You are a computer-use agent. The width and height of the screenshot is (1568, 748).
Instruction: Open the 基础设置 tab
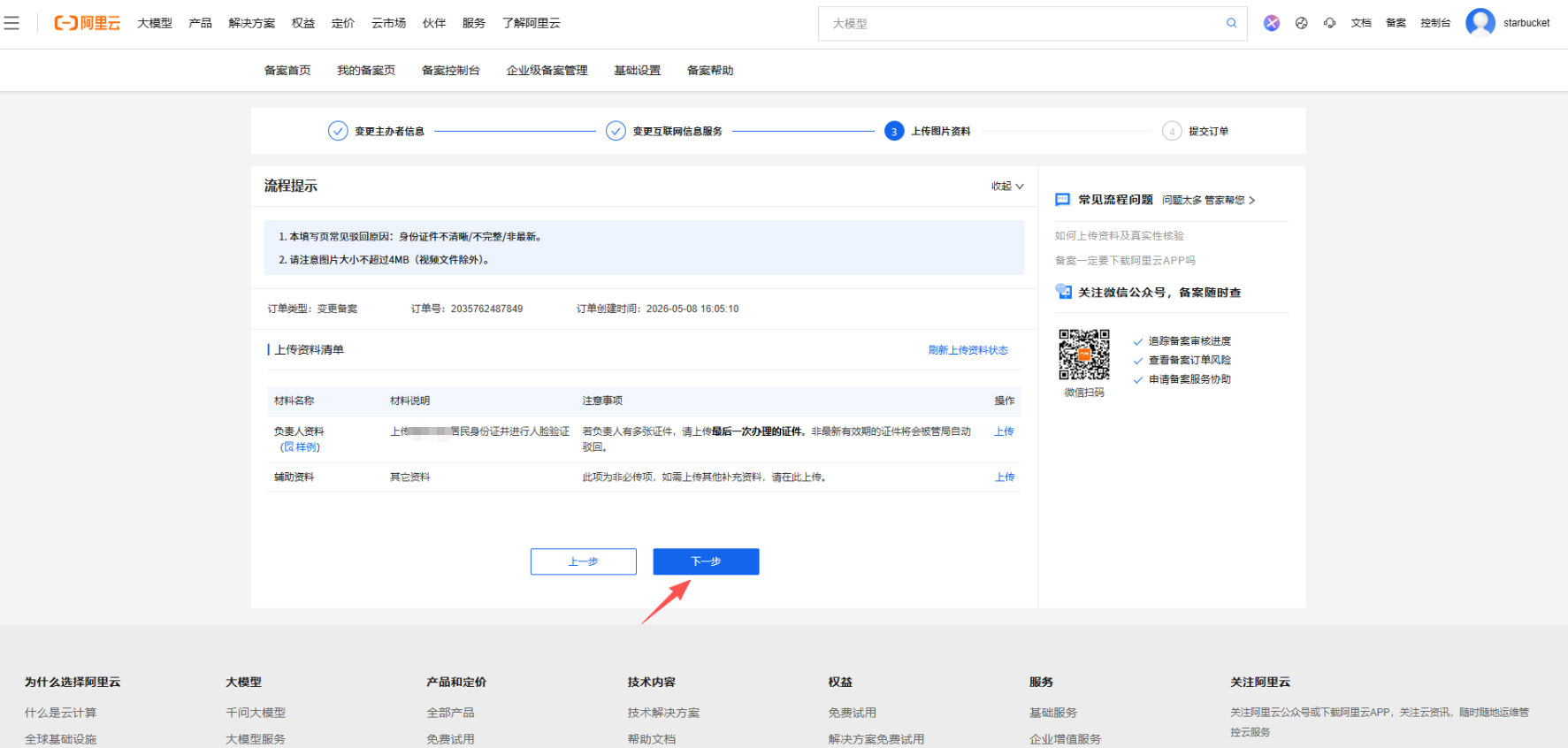pyautogui.click(x=638, y=70)
